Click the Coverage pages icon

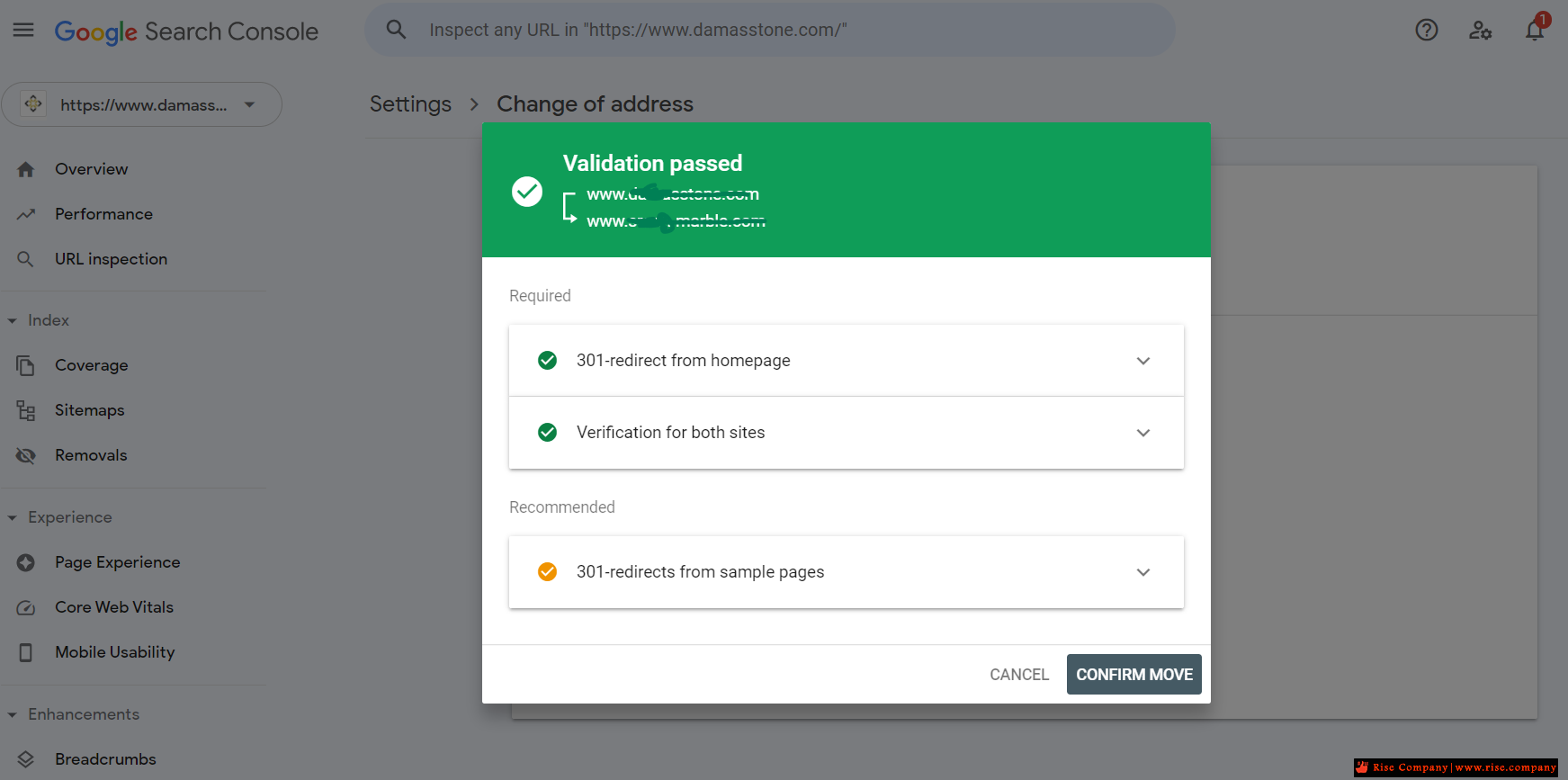pos(26,365)
